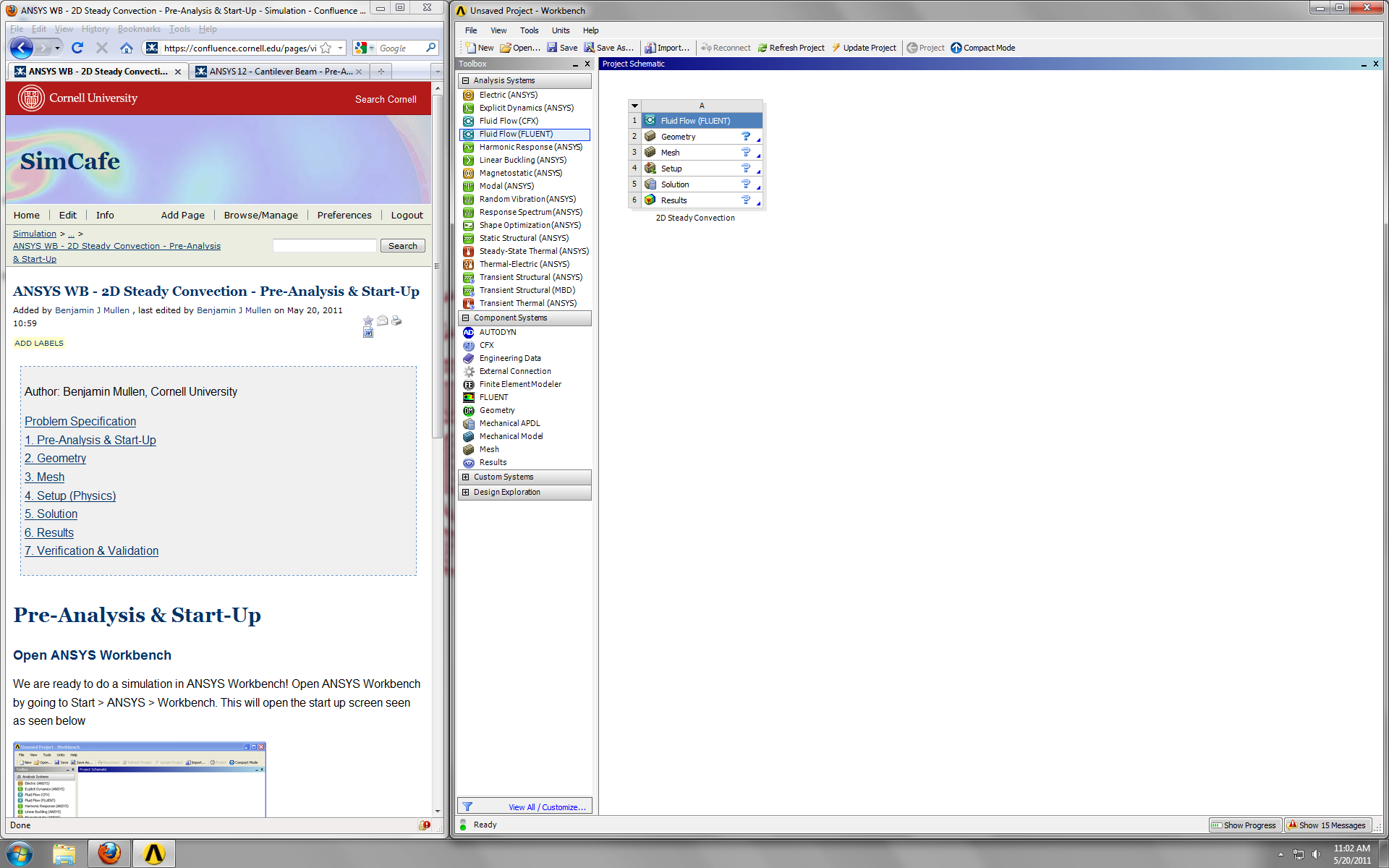The image size is (1389, 868).
Task: Click the printer icon on the Confluence page
Action: pyautogui.click(x=396, y=320)
